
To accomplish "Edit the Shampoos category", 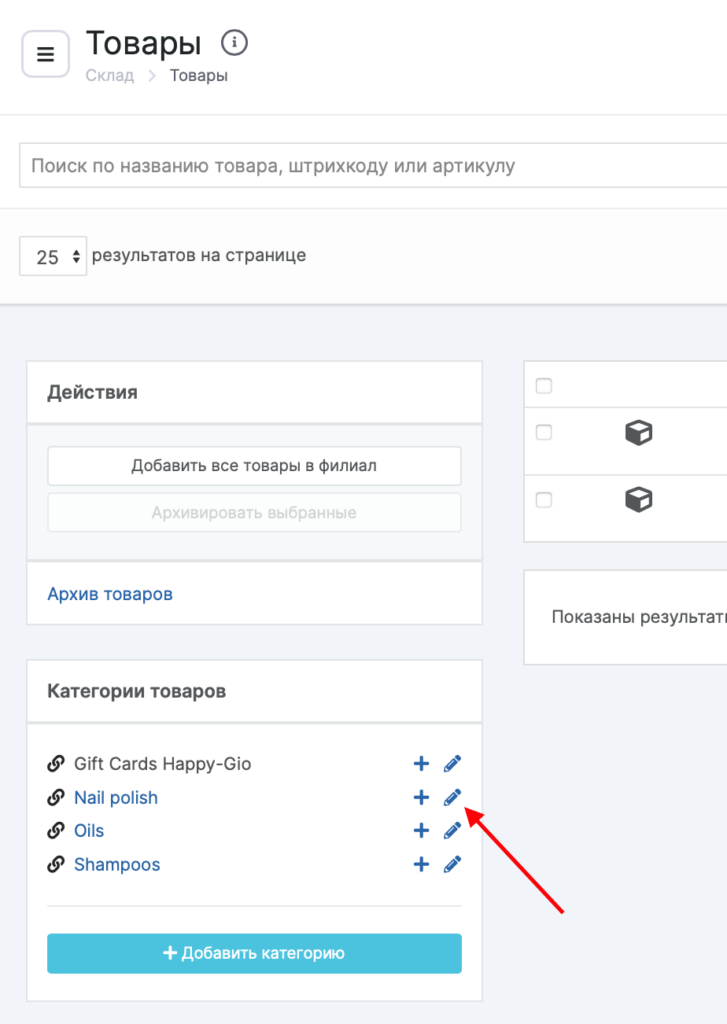I will click(453, 864).
